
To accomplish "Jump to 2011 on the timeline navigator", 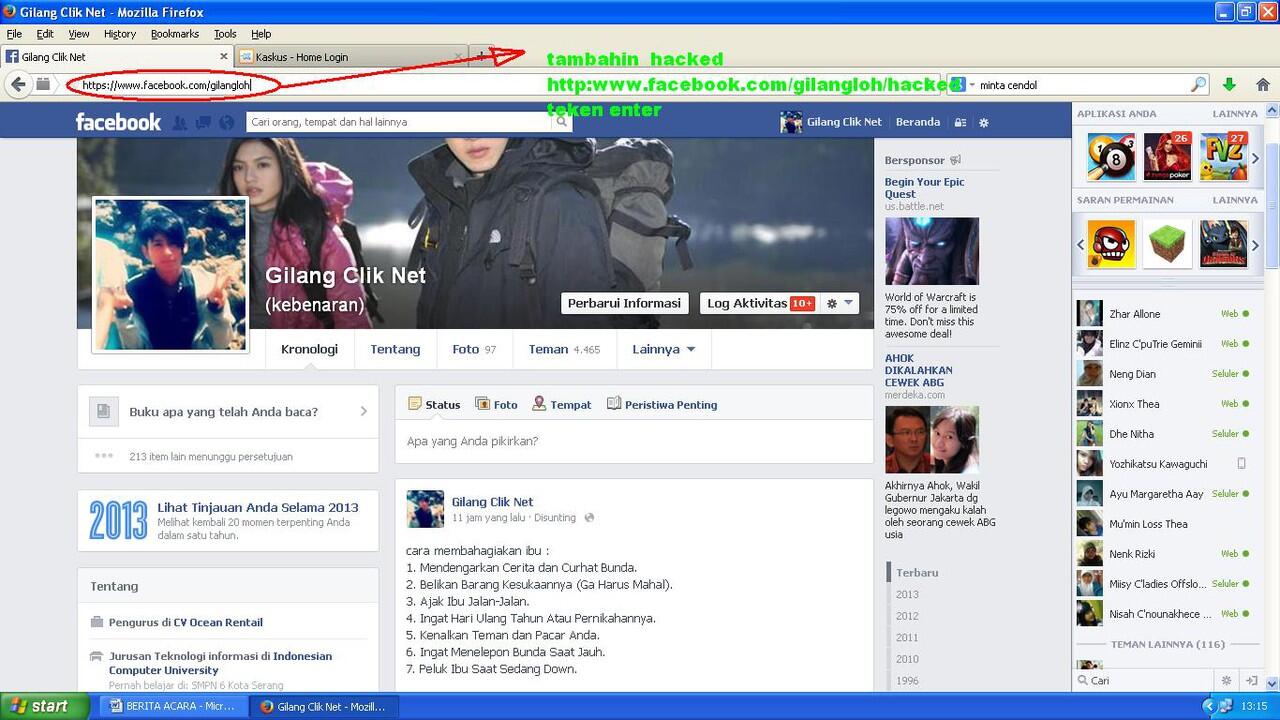I will [x=907, y=638].
